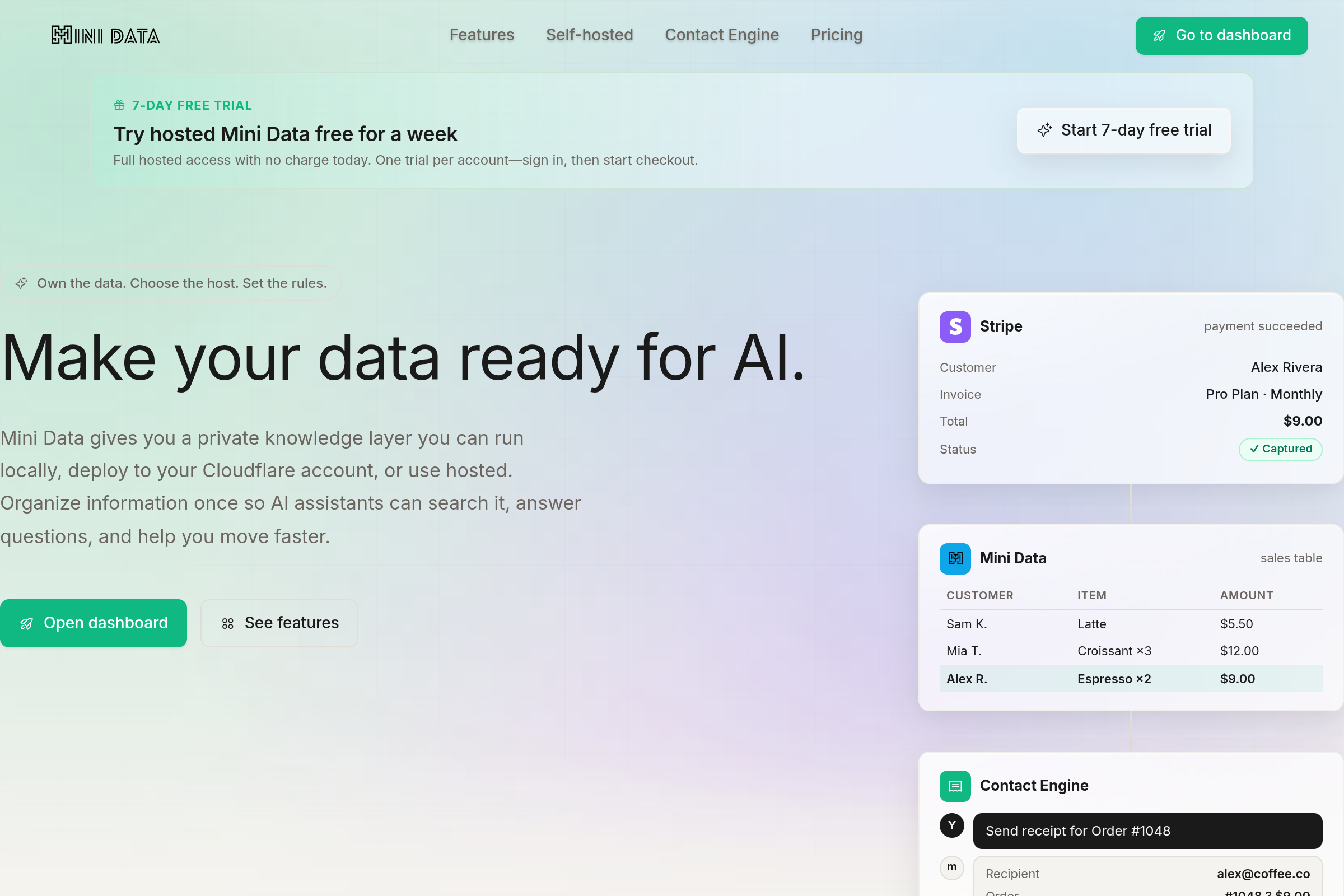Screen dimensions: 1344x896
Task: Click the "alex@coffee.co" recipient value
Action: pos(1263,874)
